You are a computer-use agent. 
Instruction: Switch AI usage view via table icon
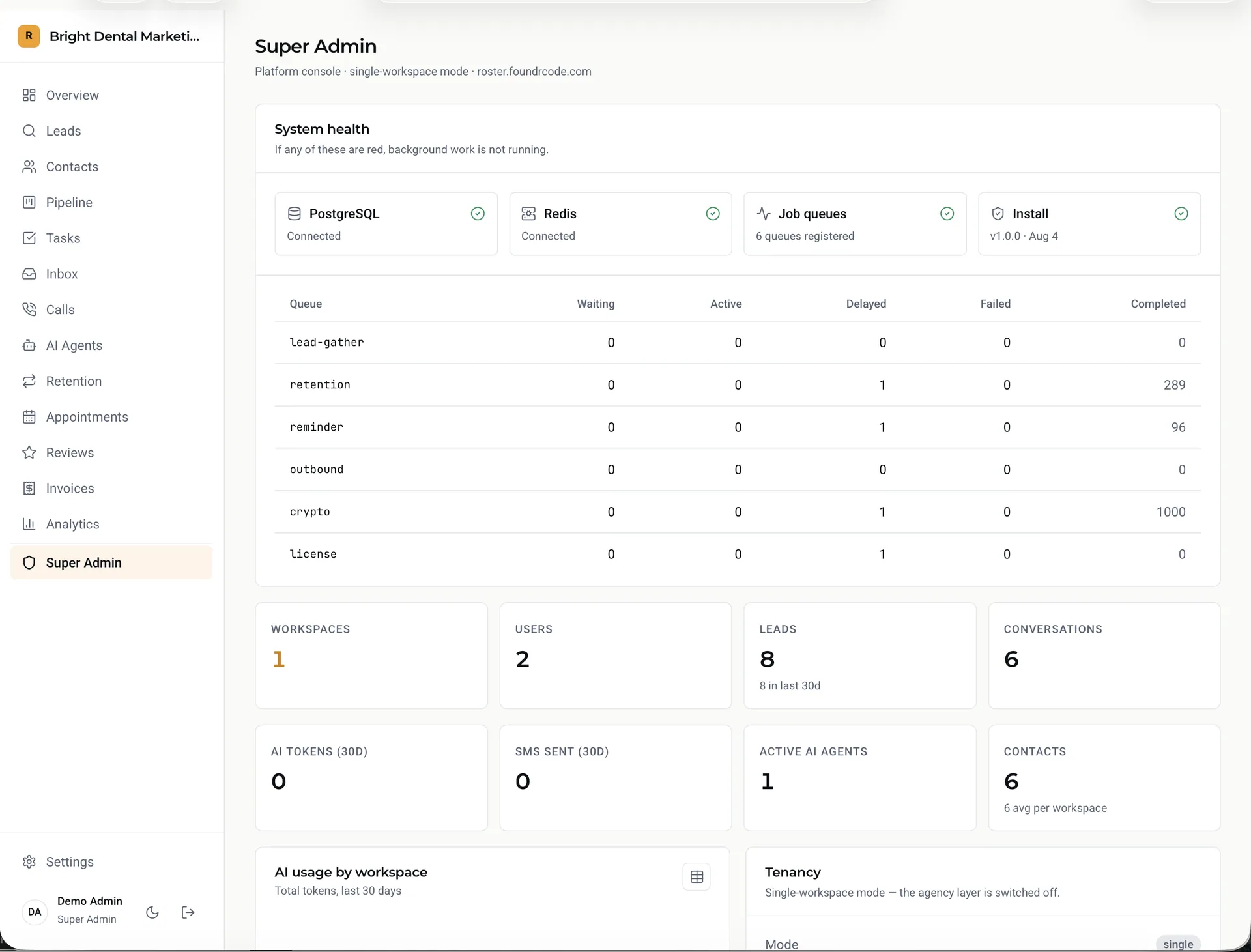coord(697,877)
